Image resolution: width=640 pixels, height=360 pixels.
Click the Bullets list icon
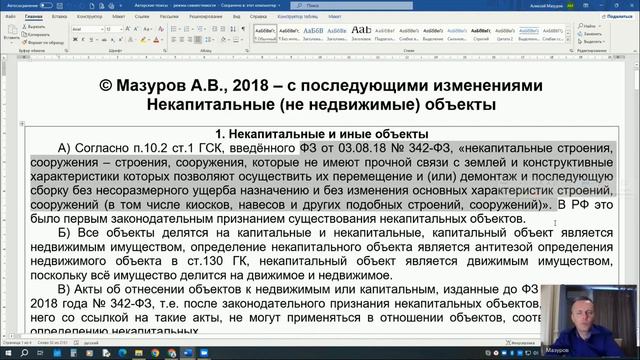pyautogui.click(x=174, y=29)
